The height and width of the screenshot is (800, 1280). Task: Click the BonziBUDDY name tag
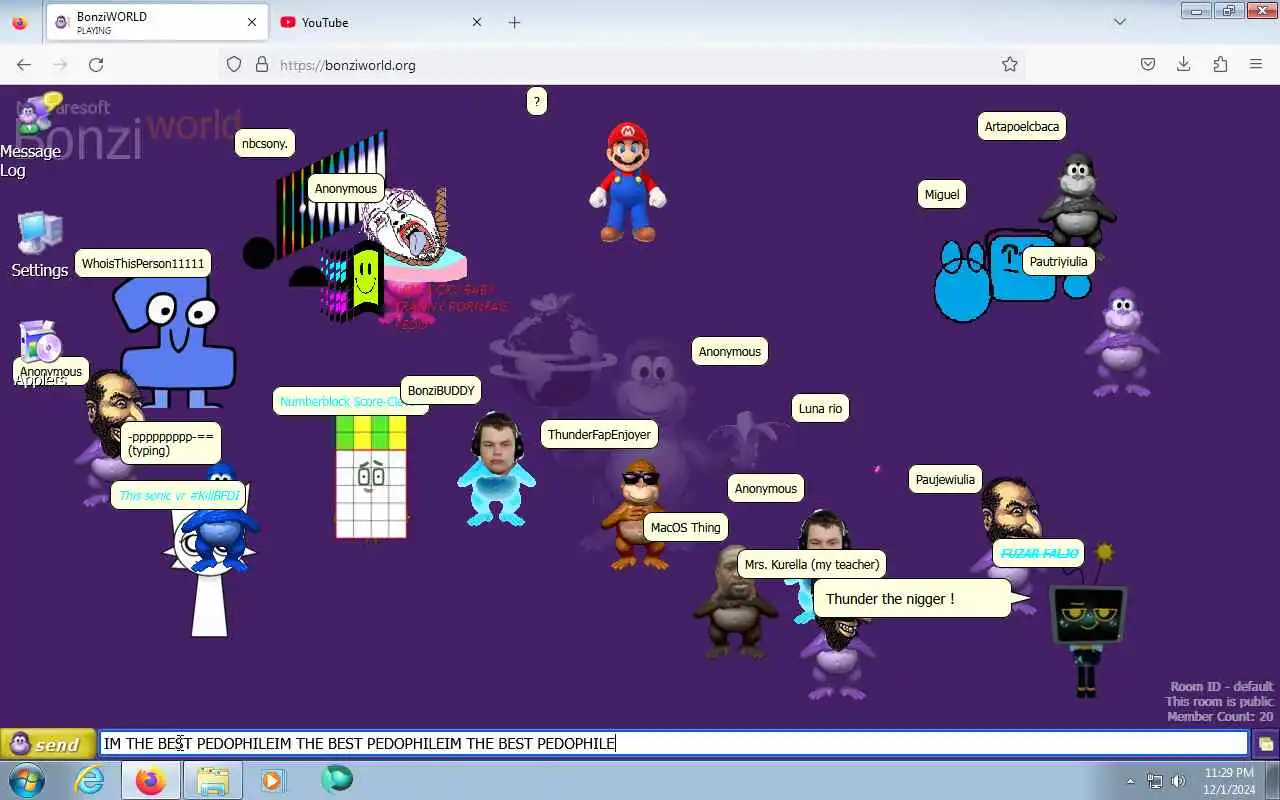tap(441, 390)
